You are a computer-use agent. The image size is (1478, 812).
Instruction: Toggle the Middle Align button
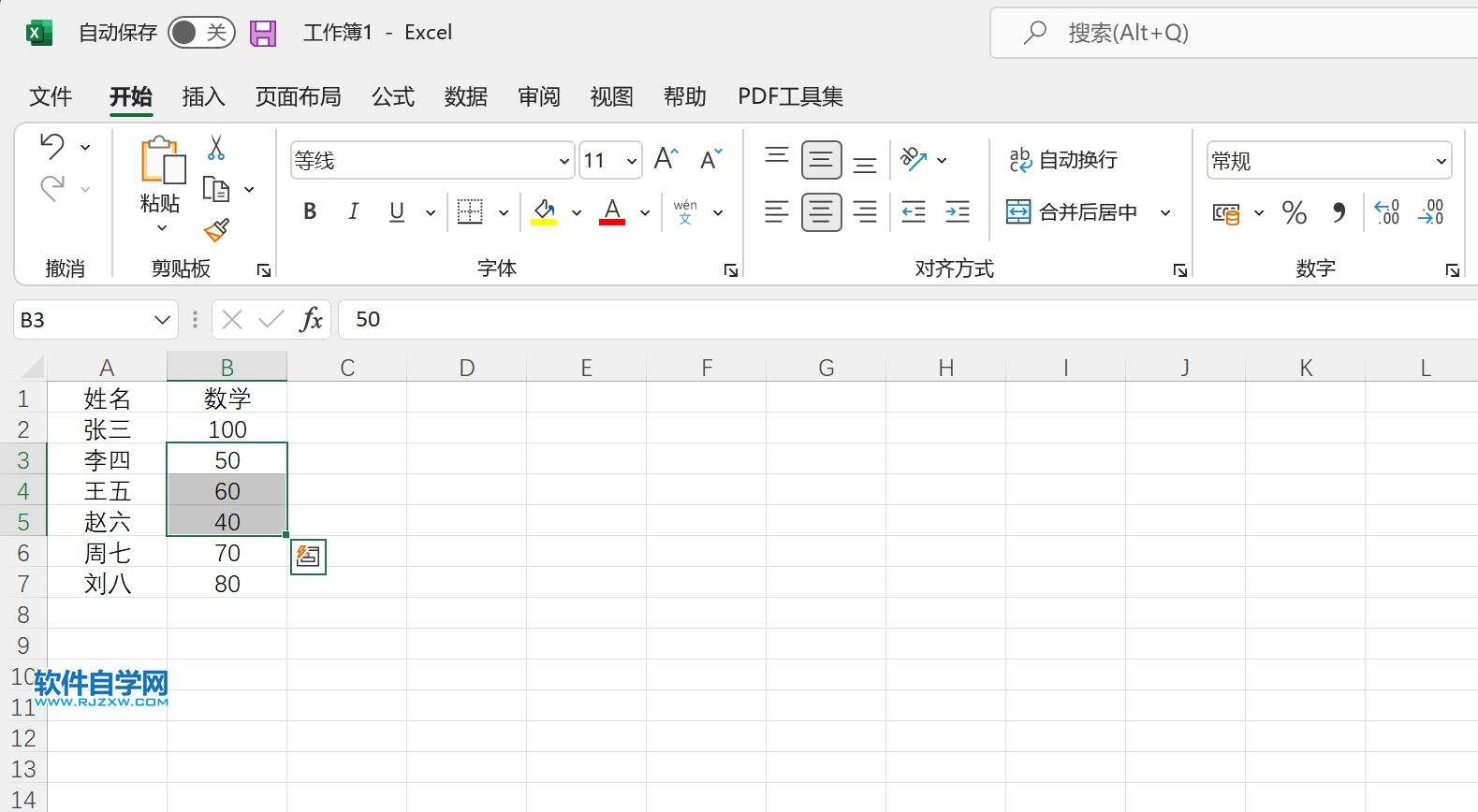(821, 160)
